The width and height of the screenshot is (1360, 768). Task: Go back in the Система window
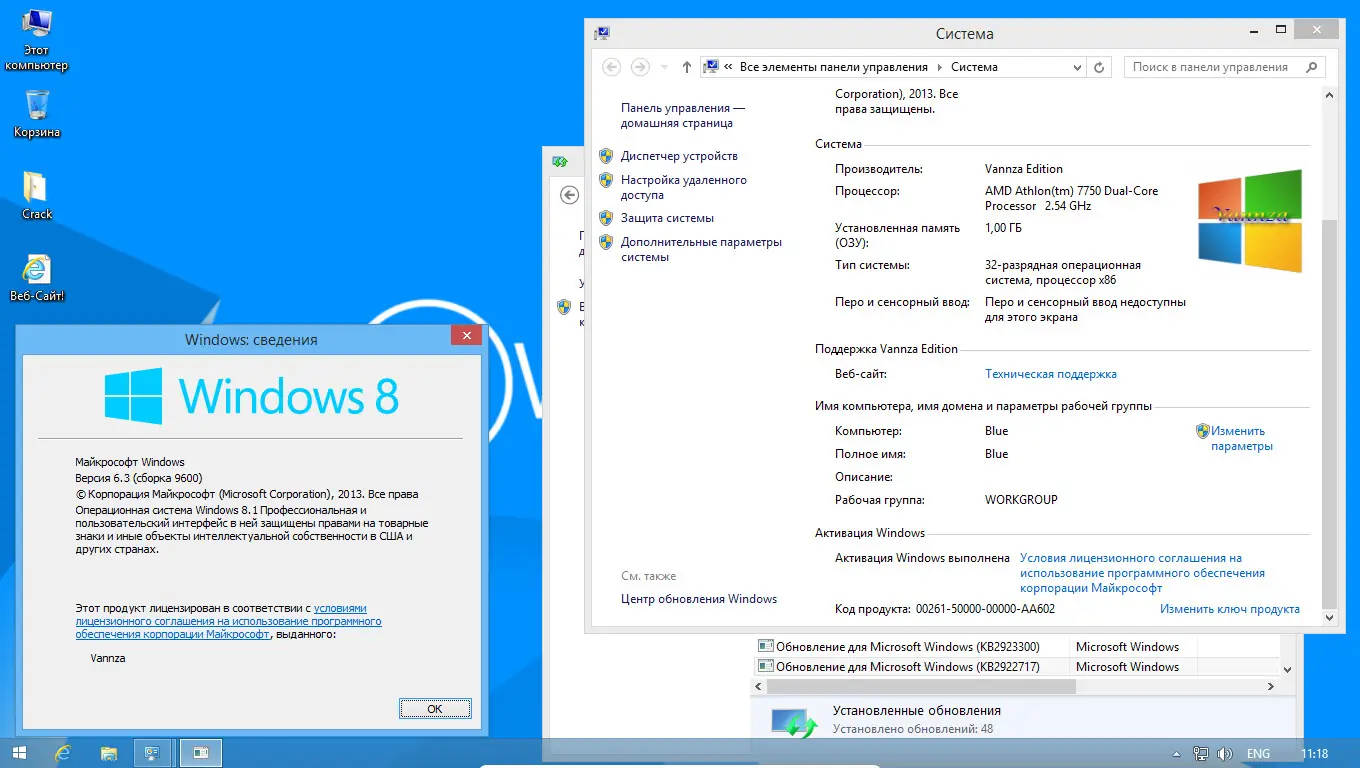612,67
